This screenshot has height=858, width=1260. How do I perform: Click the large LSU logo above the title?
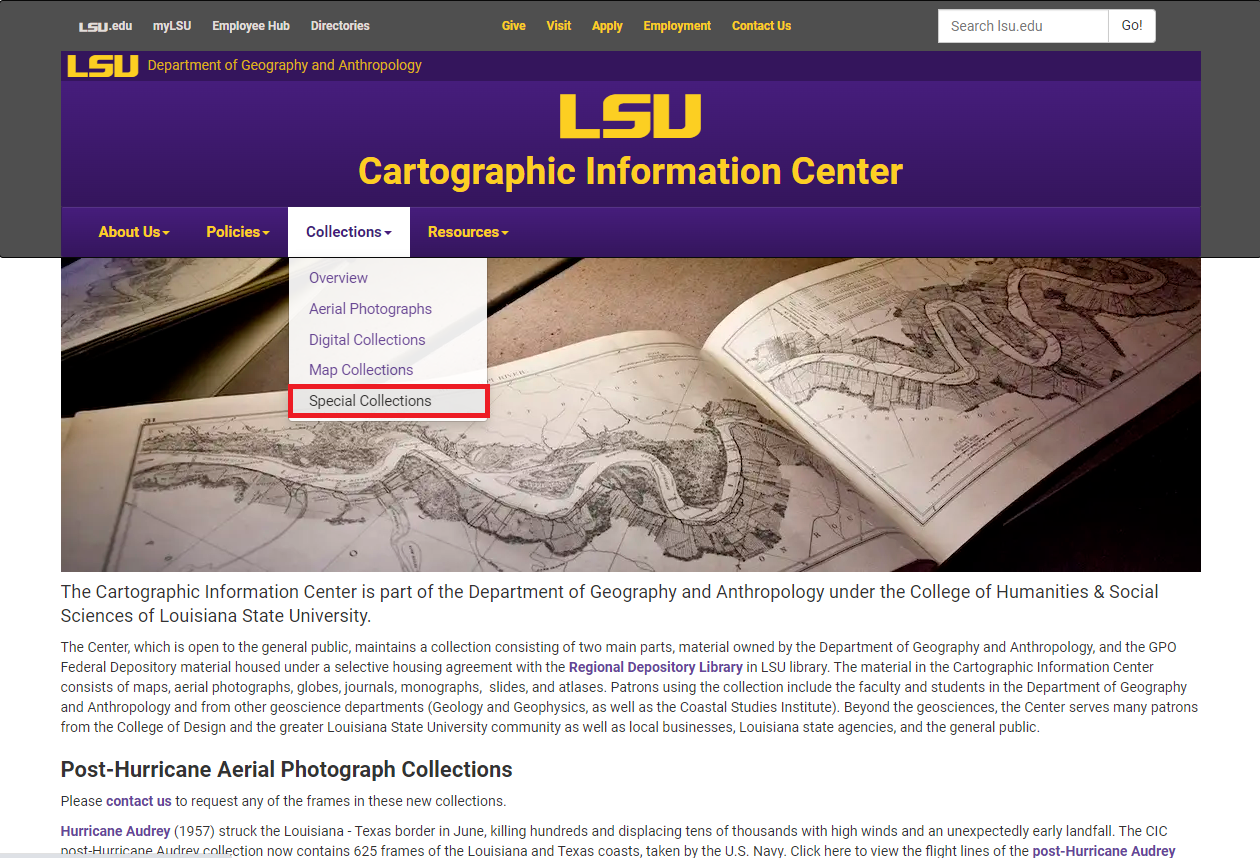pyautogui.click(x=630, y=116)
